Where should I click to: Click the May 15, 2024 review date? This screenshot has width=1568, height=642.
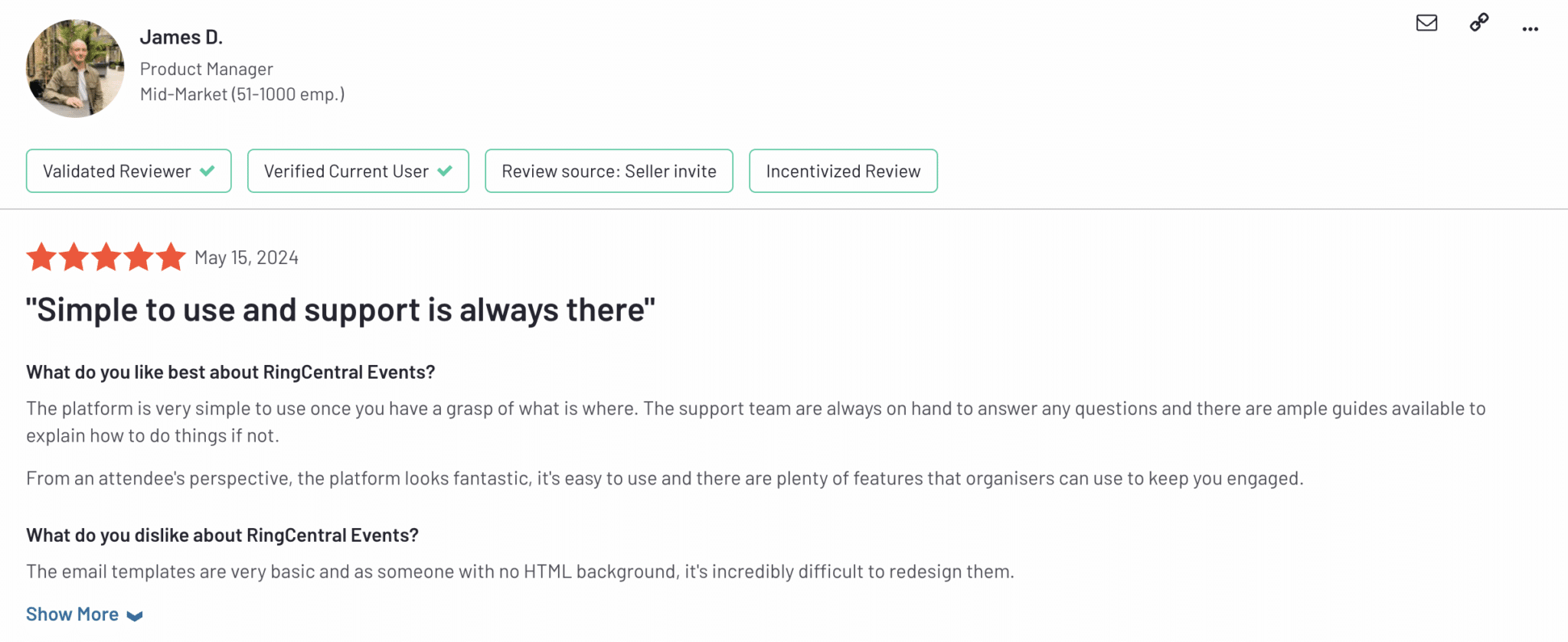click(x=247, y=258)
